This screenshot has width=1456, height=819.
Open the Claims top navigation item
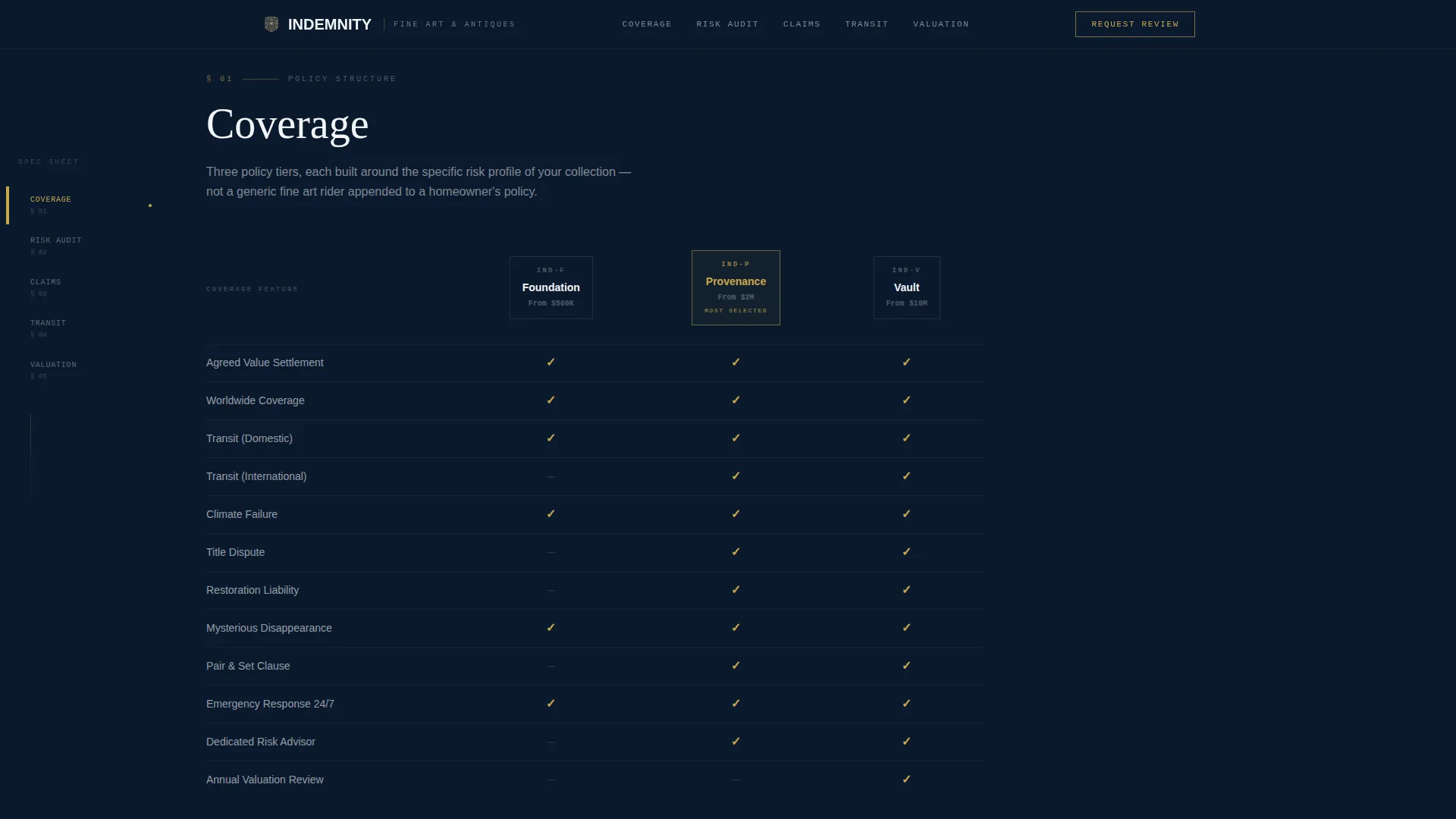pos(802,24)
